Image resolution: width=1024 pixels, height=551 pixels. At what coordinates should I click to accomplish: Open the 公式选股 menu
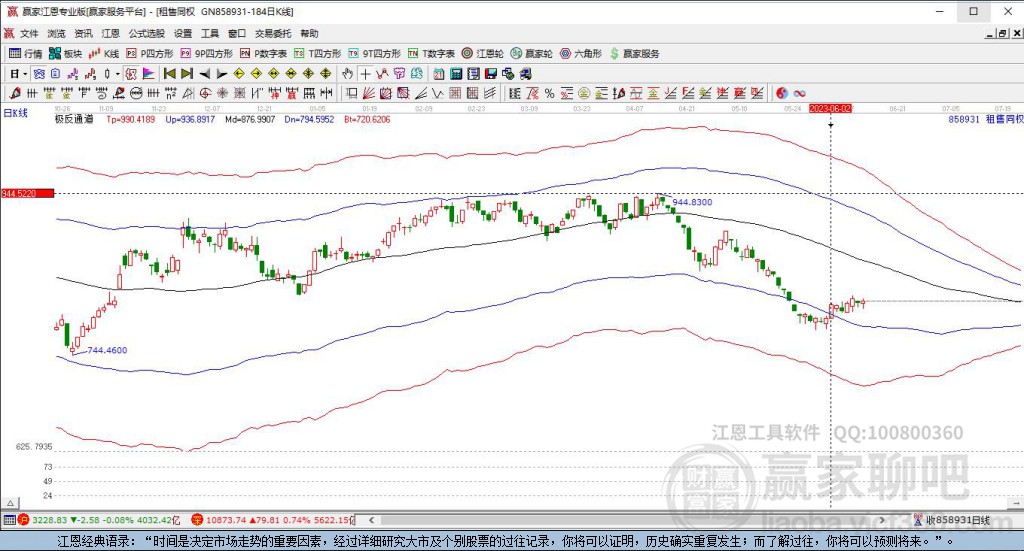click(x=145, y=33)
